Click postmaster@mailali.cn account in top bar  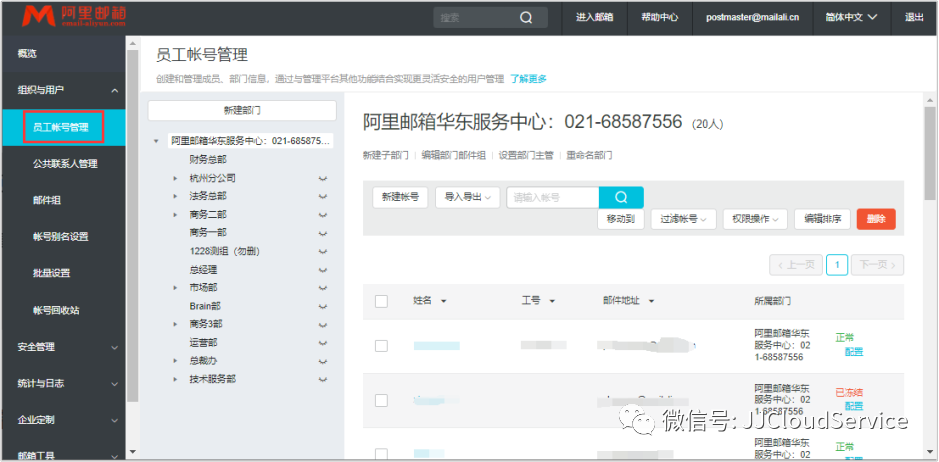pyautogui.click(x=753, y=17)
